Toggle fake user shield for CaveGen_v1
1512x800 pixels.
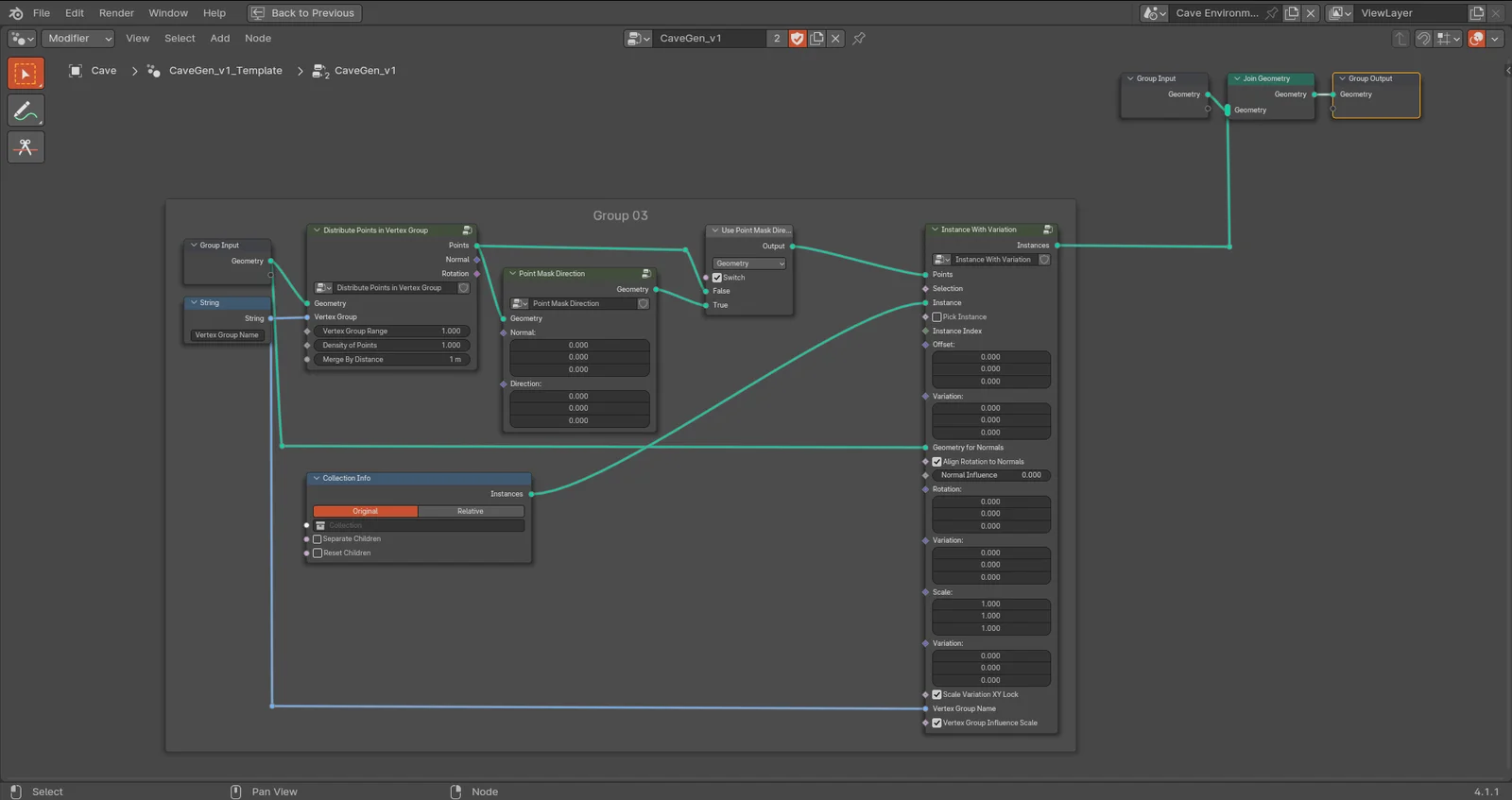click(x=797, y=39)
